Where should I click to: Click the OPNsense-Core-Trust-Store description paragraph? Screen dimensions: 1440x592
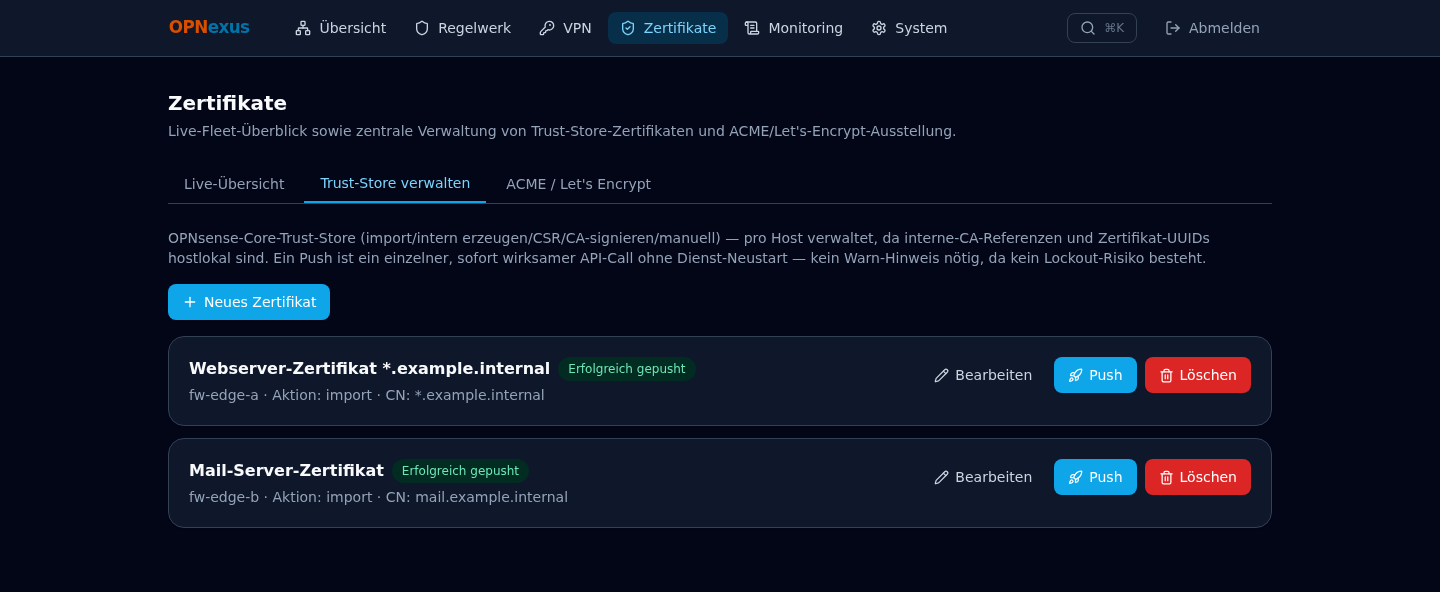[689, 248]
